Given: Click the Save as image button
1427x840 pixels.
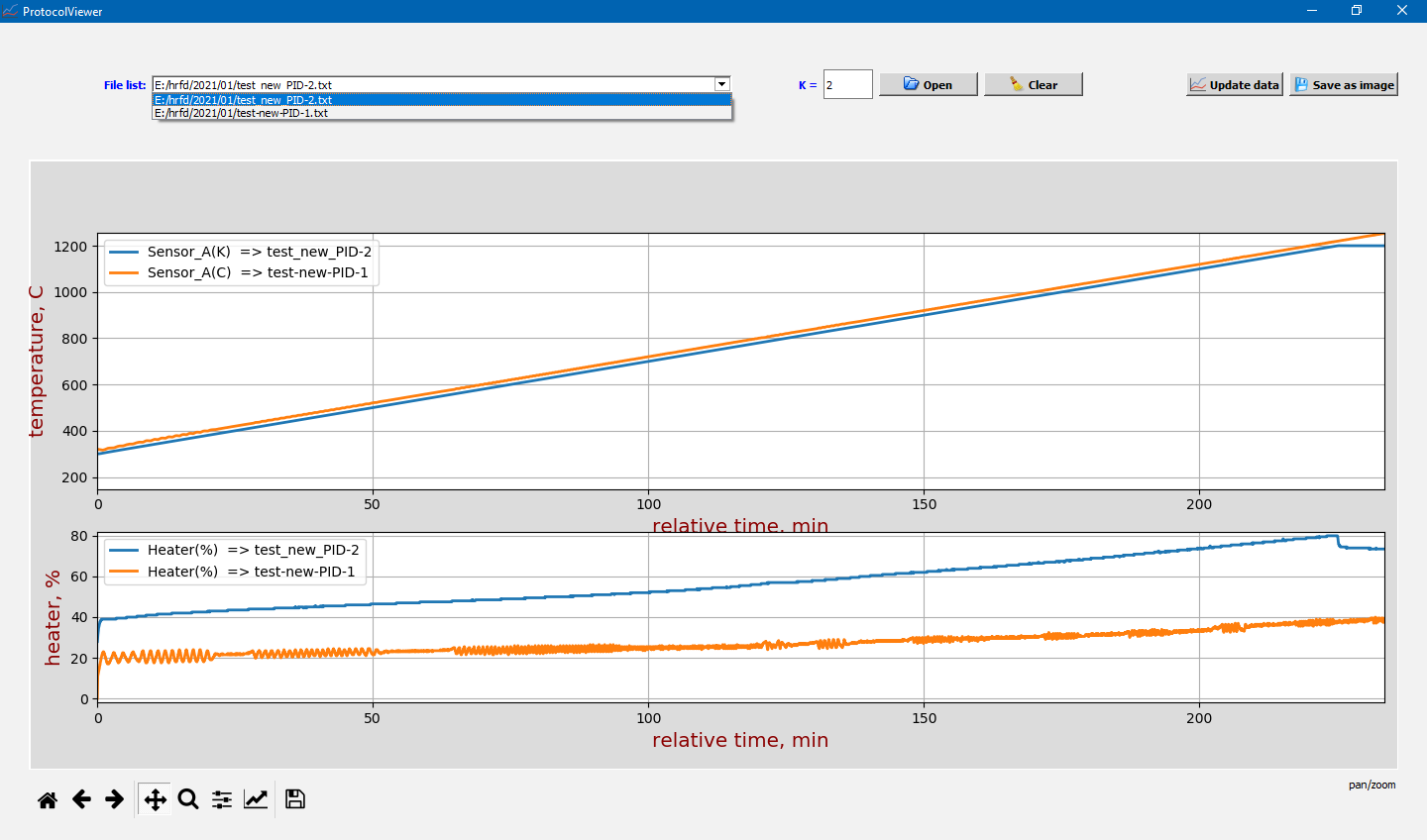Looking at the screenshot, I should tap(1343, 85).
